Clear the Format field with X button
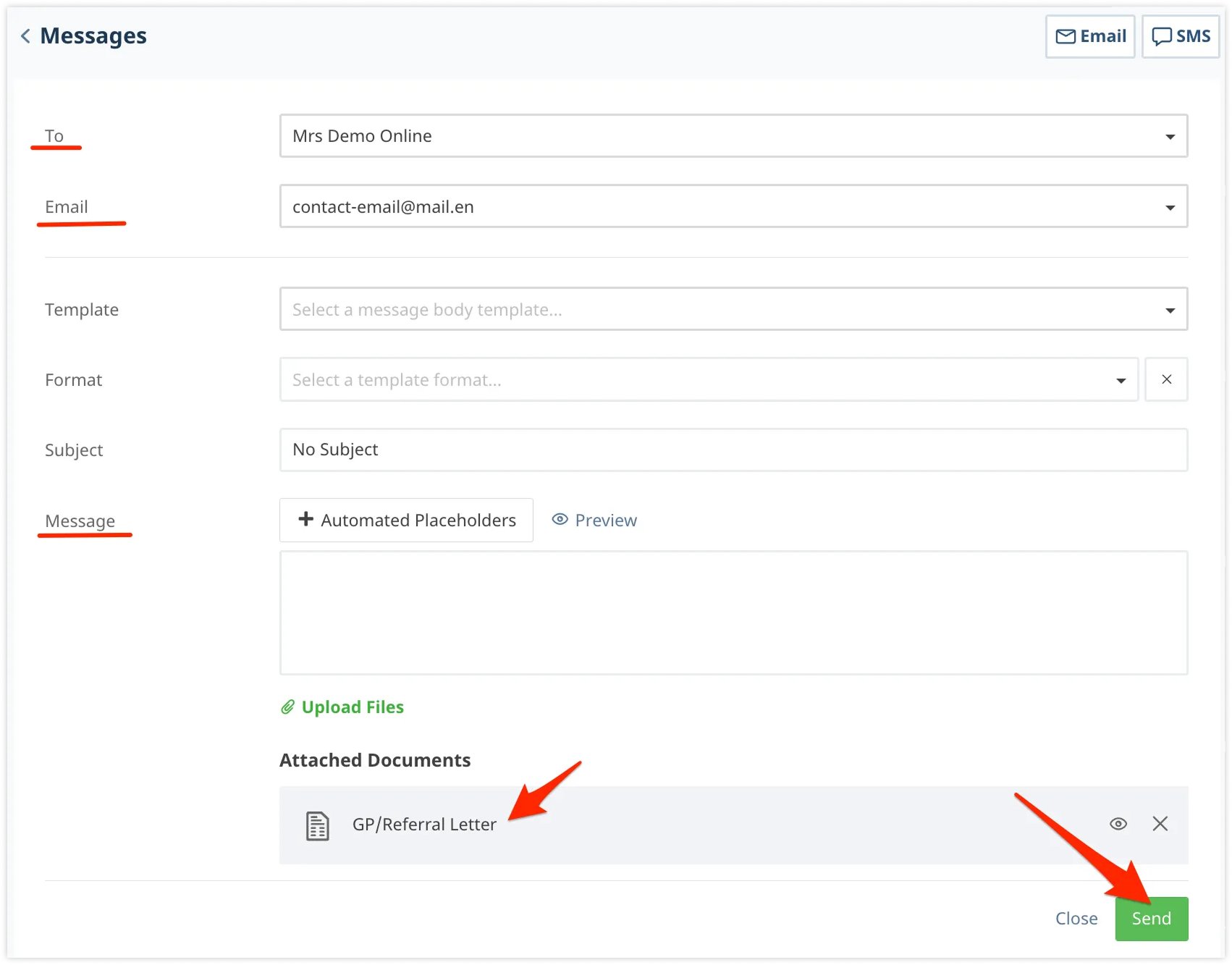 click(x=1166, y=379)
